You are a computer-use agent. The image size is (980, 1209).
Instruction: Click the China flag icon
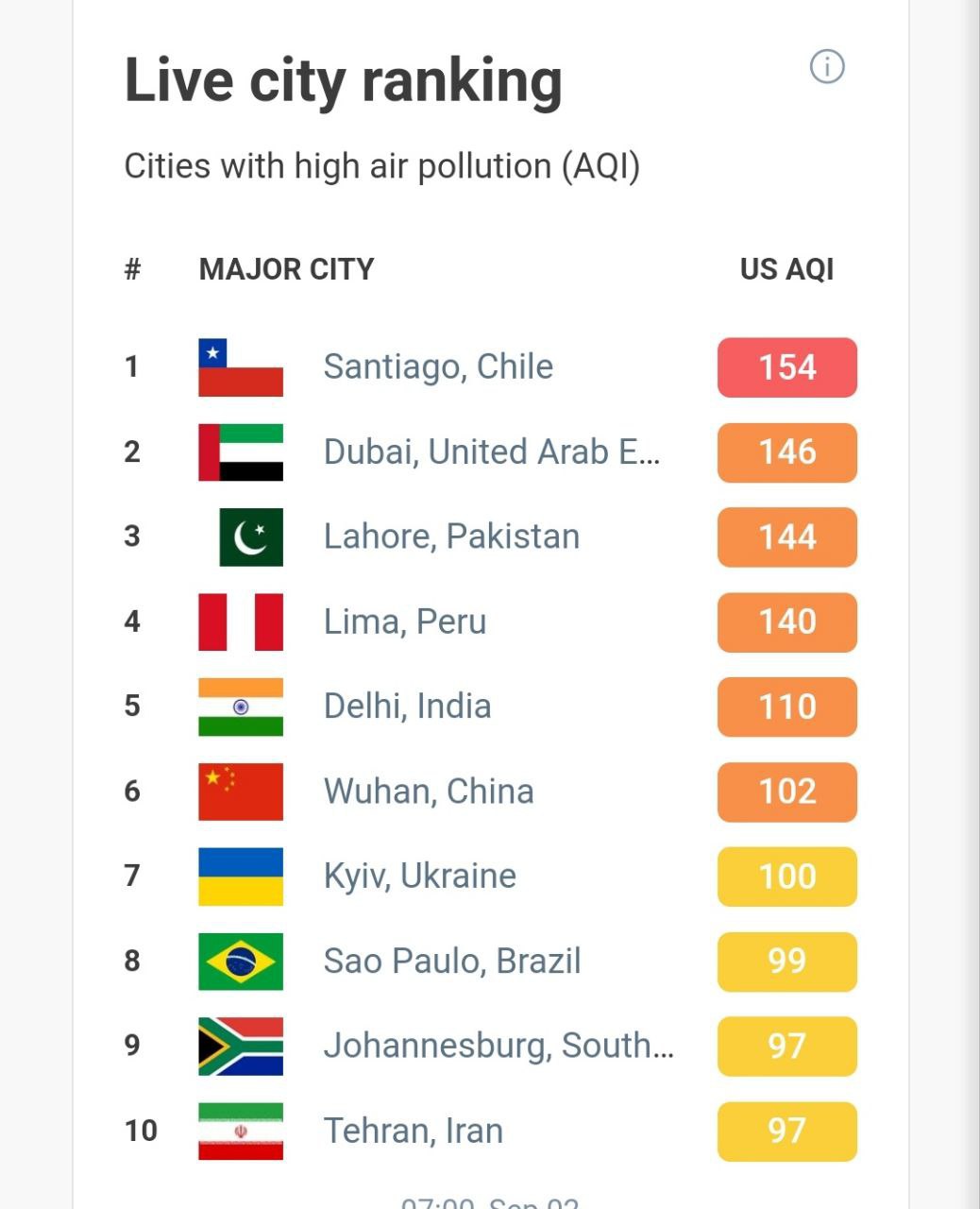tap(241, 792)
